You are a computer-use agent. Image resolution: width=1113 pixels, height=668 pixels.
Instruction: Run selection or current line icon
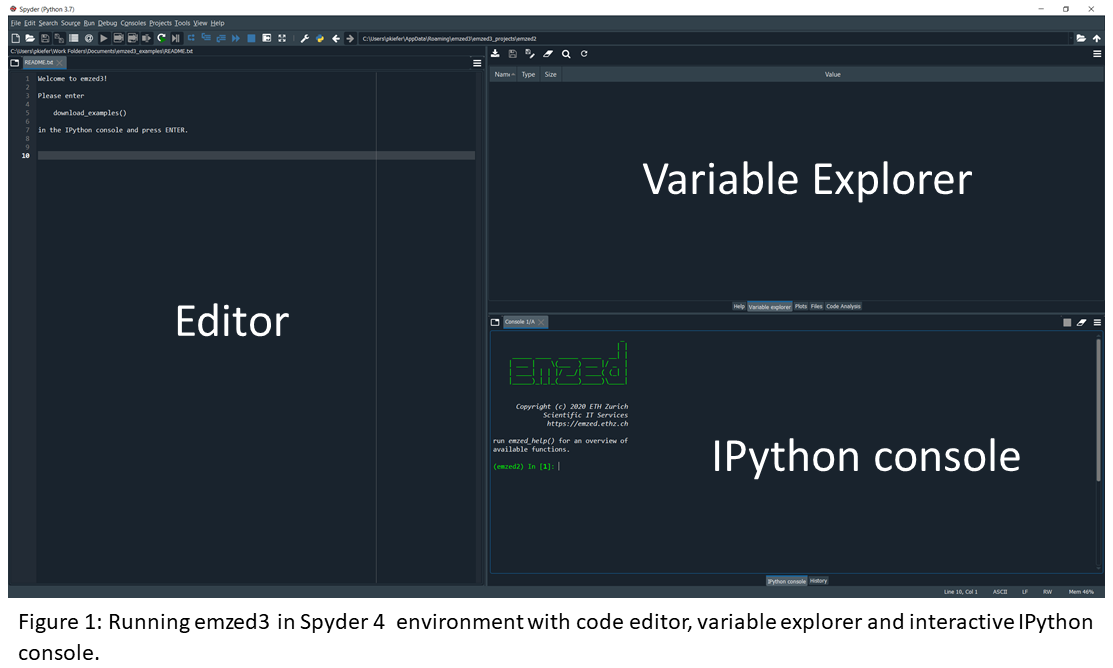tap(147, 38)
